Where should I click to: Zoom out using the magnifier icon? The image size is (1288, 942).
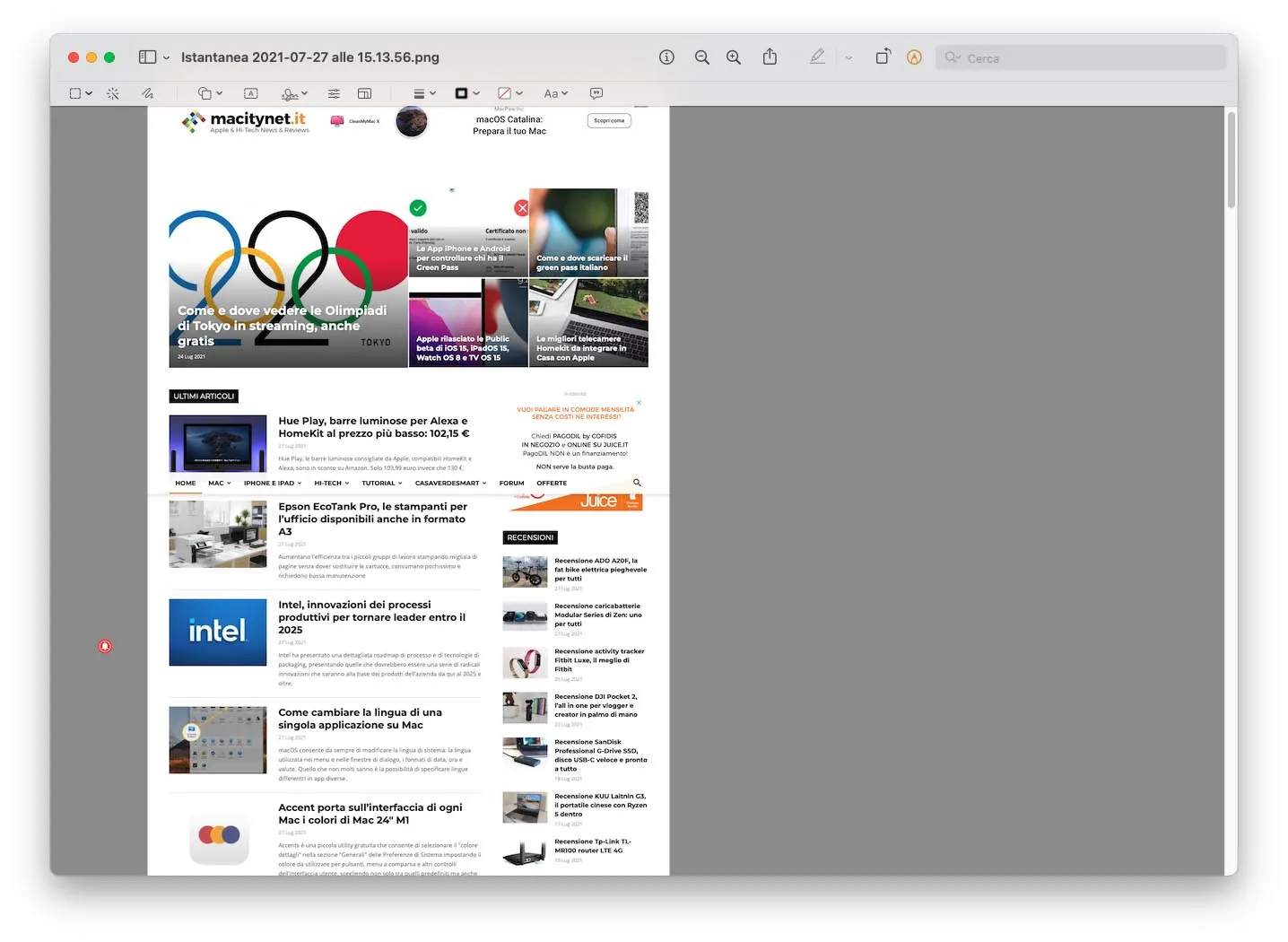[x=702, y=57]
